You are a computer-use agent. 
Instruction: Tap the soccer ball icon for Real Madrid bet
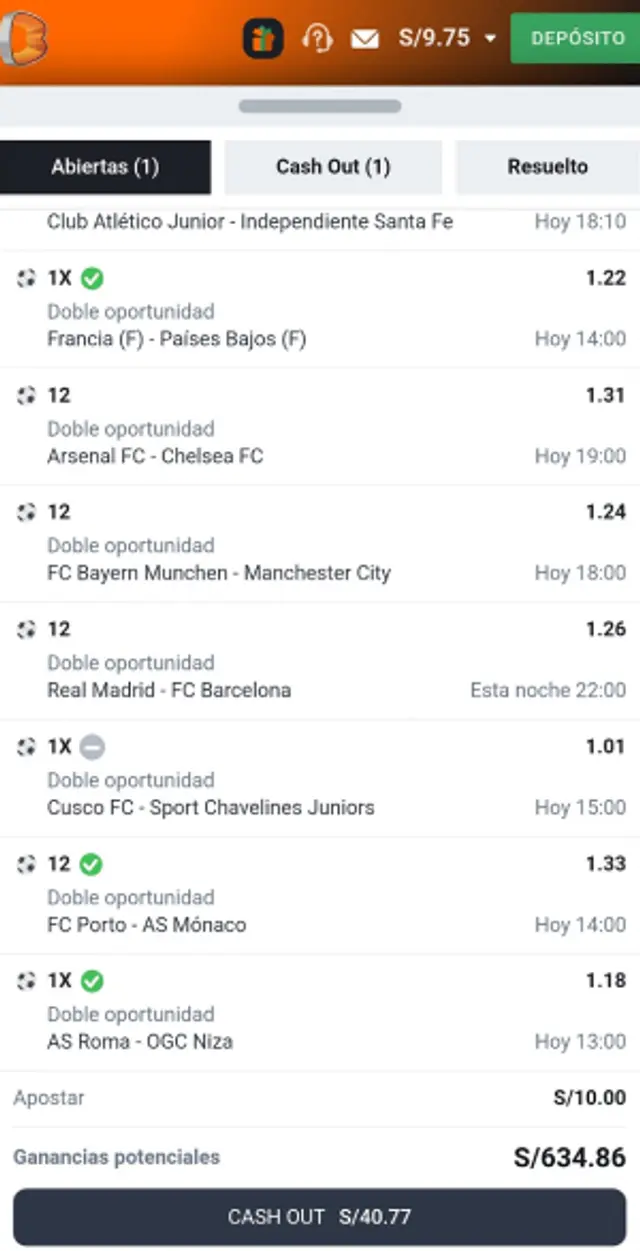point(26,630)
